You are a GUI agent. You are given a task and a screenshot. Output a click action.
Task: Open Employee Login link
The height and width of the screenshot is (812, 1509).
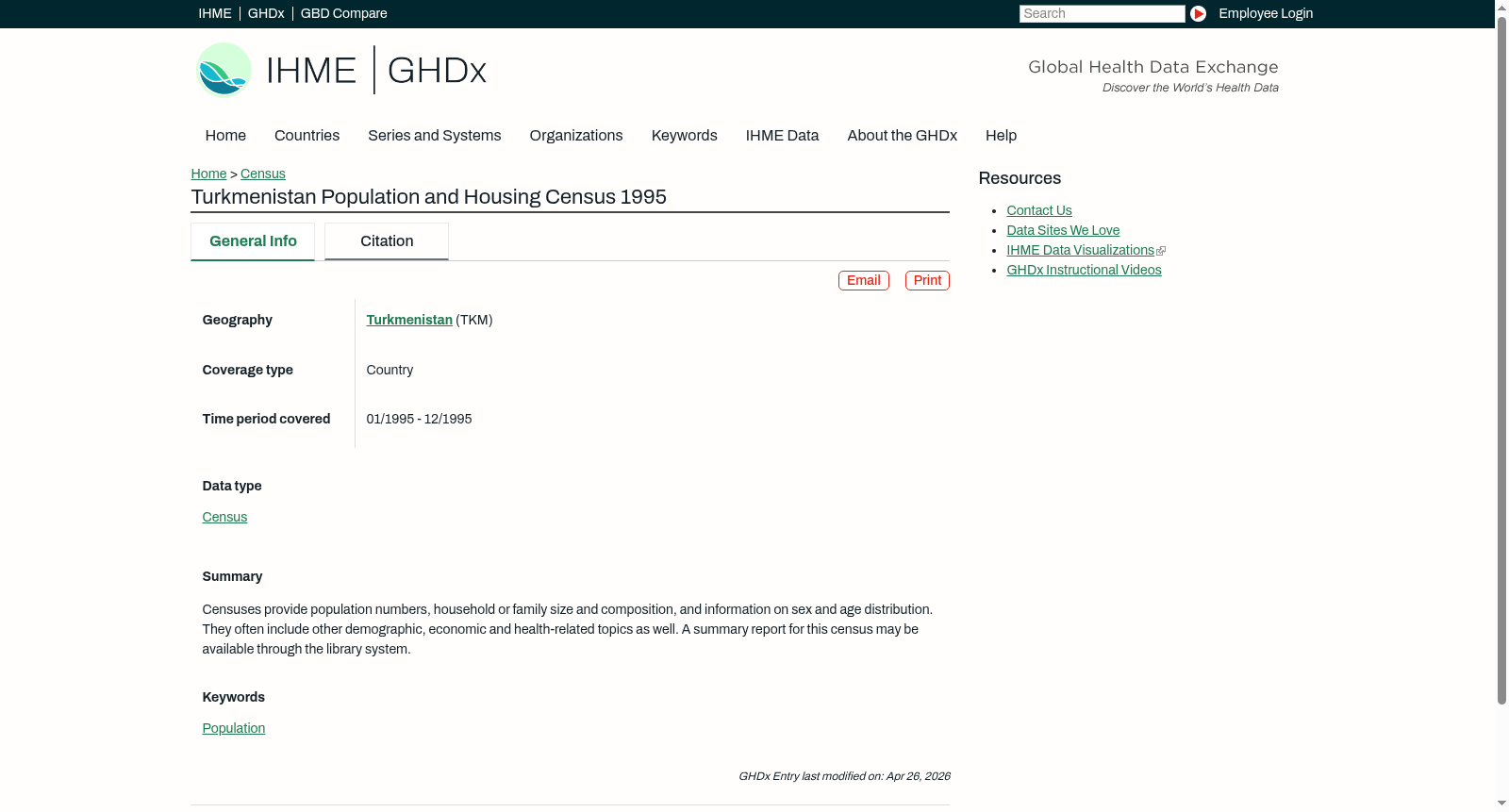(1266, 13)
